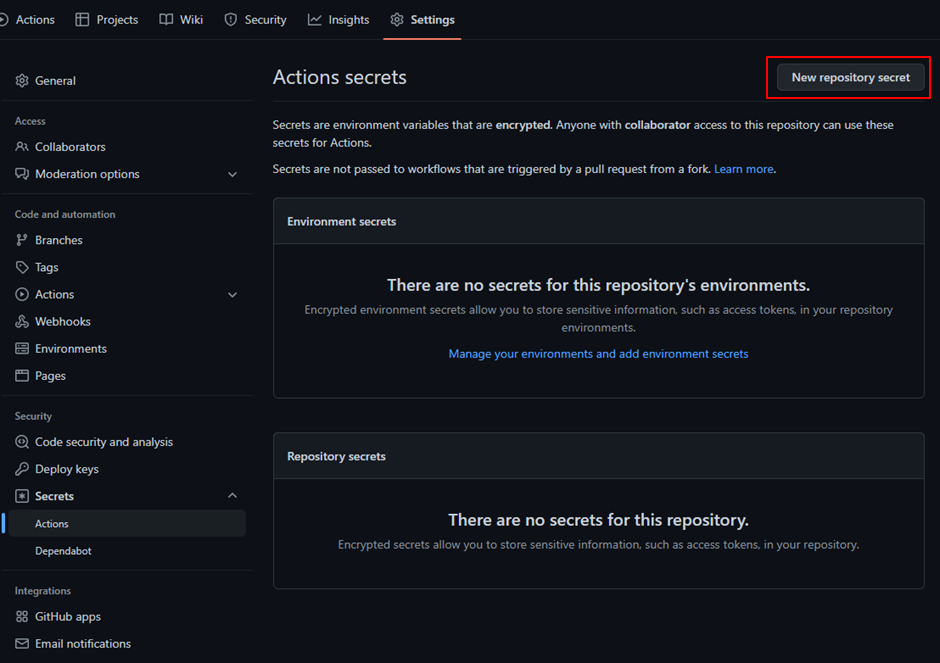Viewport: 940px width, 663px height.
Task: Open Environments via its sidebar icon
Action: [x=21, y=348]
